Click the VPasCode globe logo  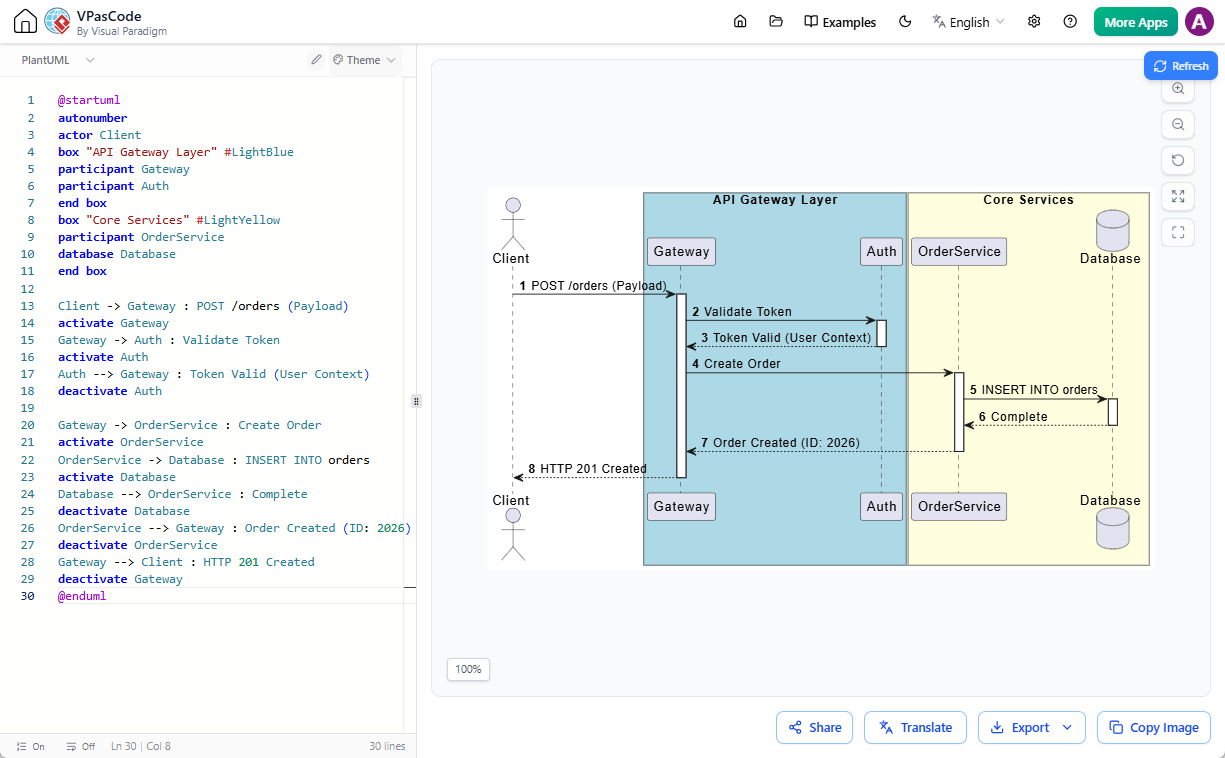click(58, 22)
